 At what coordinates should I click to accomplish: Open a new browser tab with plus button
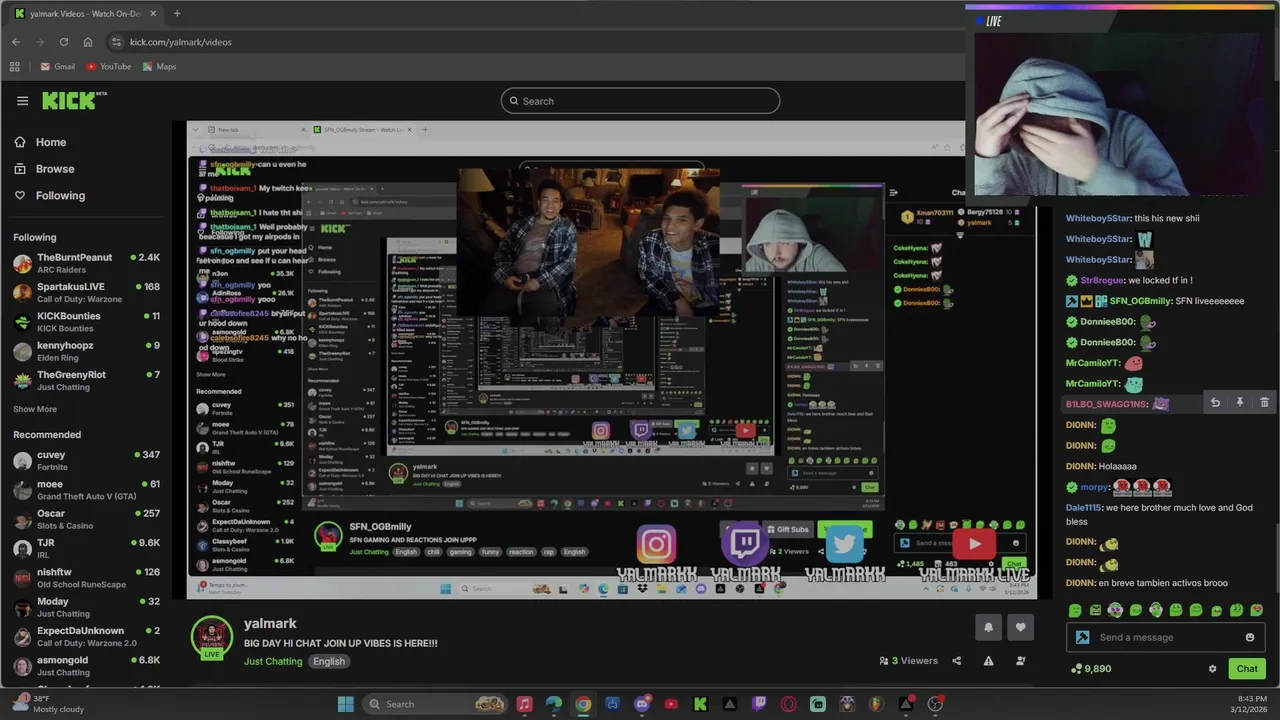tap(177, 13)
